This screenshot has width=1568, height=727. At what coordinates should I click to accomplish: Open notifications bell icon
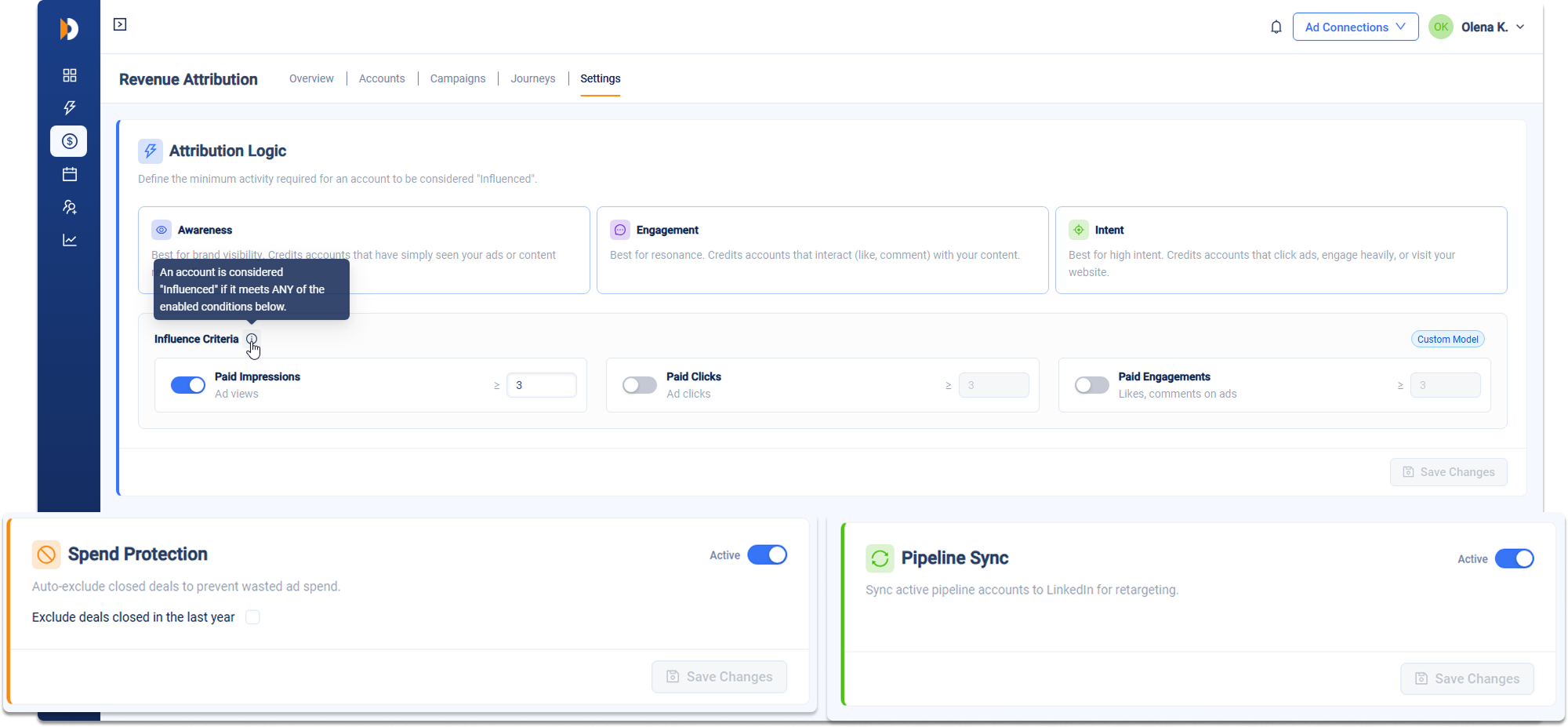(x=1276, y=27)
